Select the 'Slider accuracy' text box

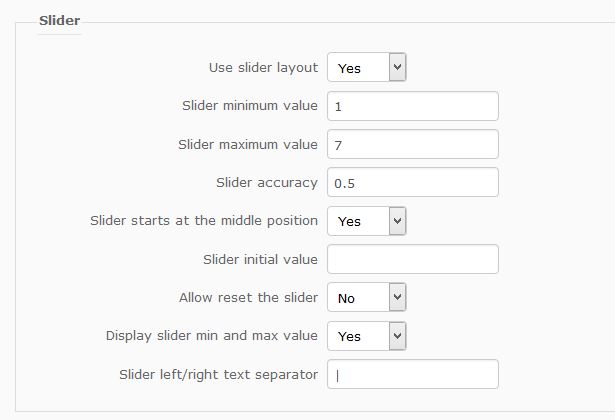[x=412, y=183]
